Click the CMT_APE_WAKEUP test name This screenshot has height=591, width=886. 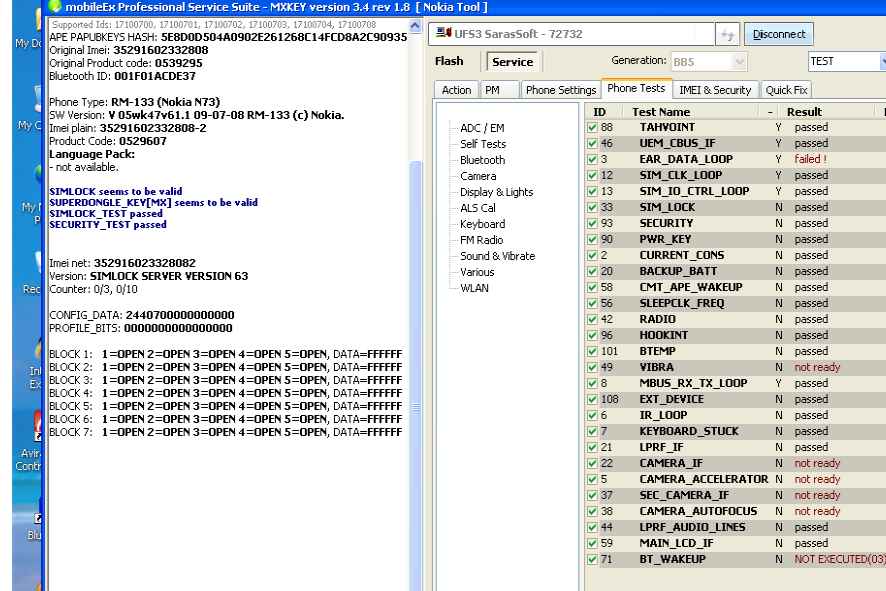pyautogui.click(x=690, y=287)
